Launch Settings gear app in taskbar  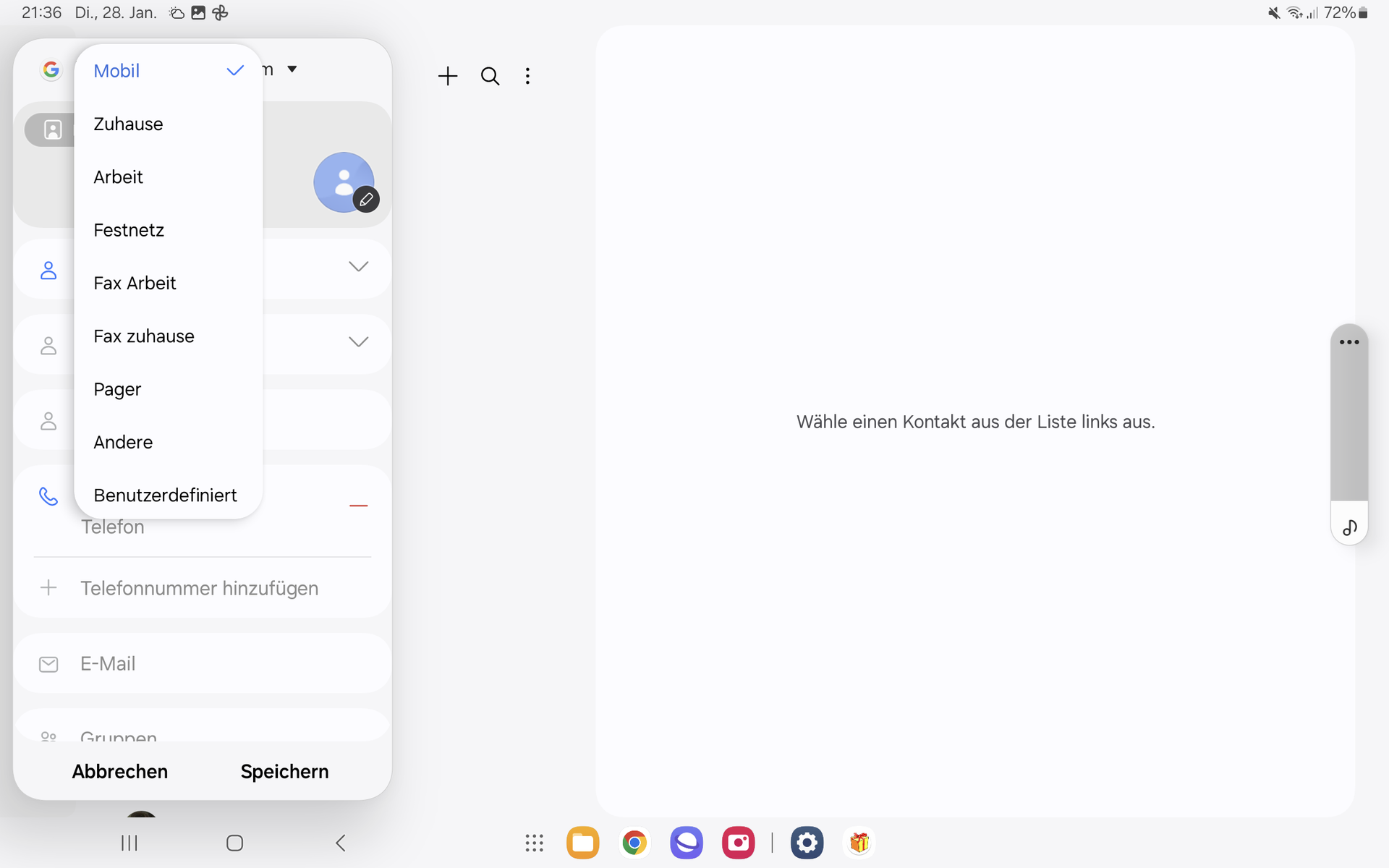(807, 843)
